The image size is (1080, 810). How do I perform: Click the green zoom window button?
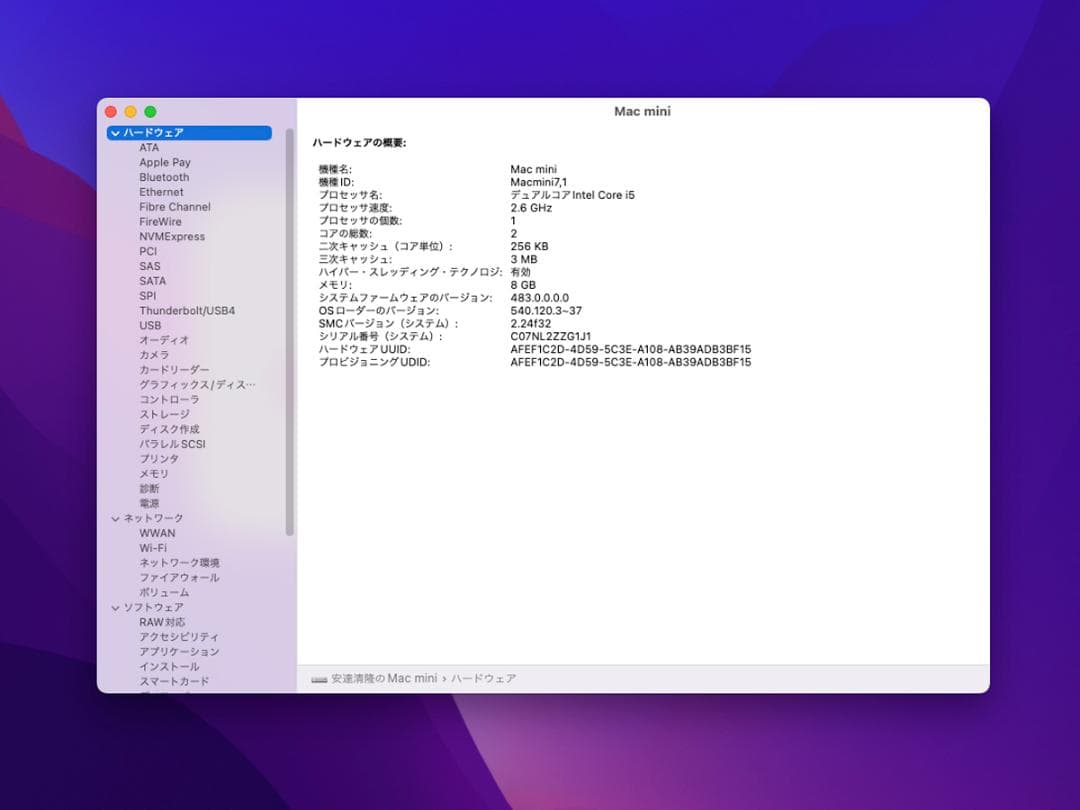(x=150, y=112)
